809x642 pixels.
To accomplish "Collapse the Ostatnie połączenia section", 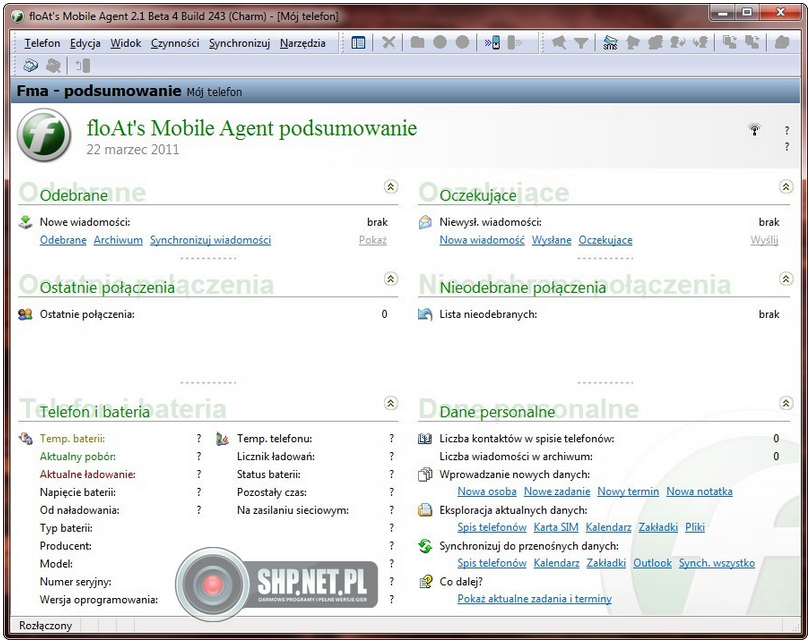I will pyautogui.click(x=391, y=279).
